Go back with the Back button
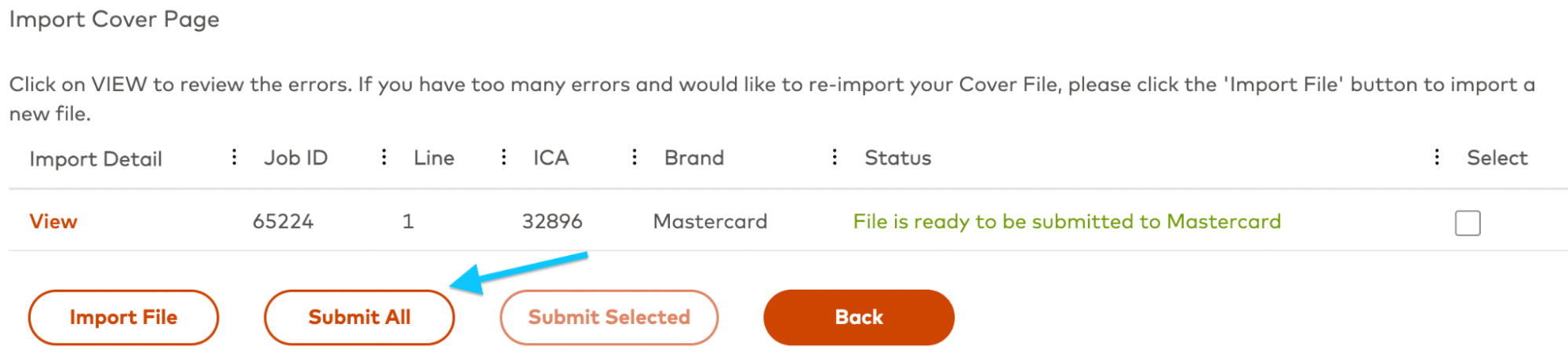The image size is (1568, 361). tap(859, 317)
